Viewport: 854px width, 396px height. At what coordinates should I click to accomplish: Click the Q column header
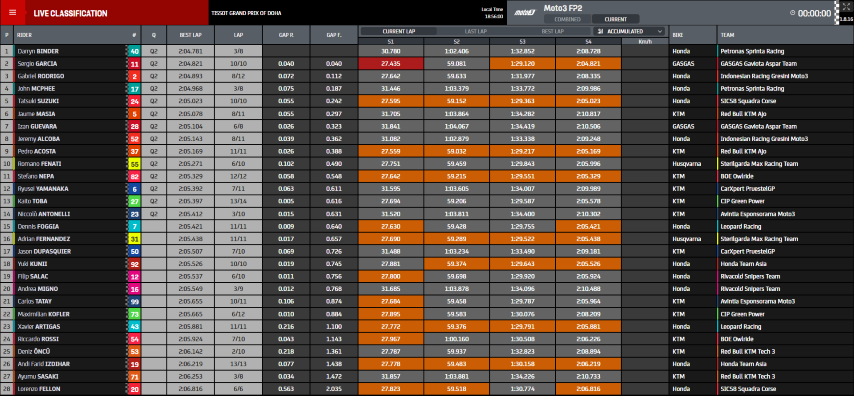point(154,35)
